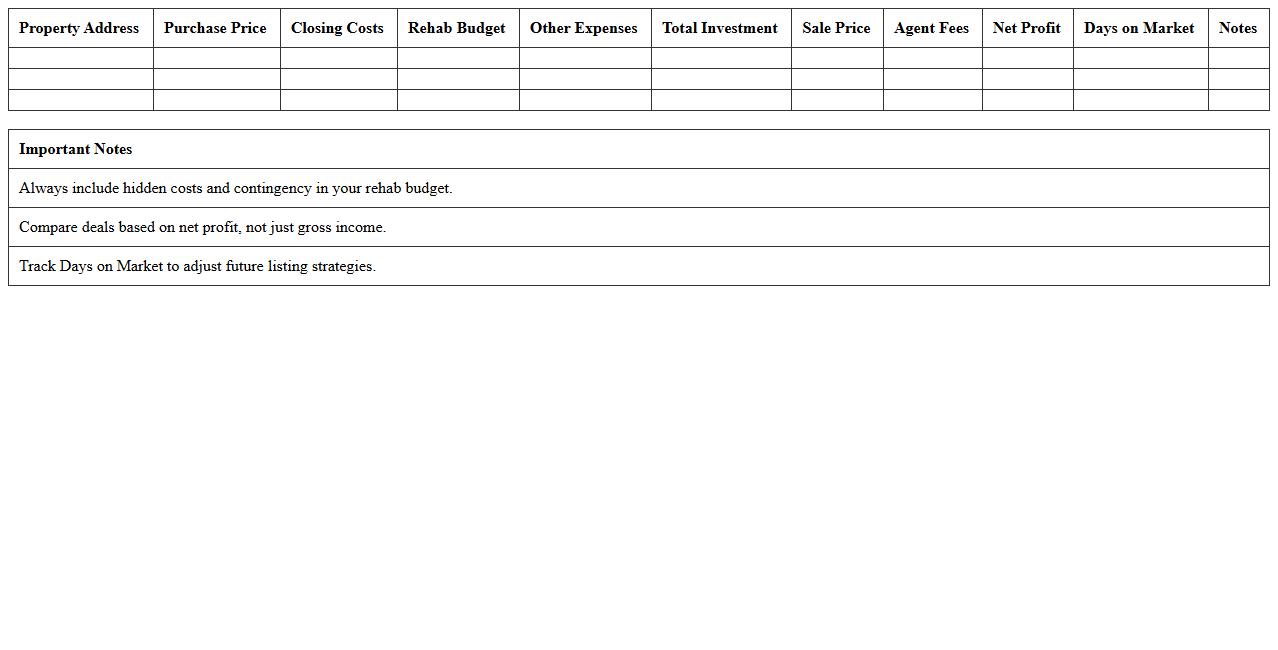The height and width of the screenshot is (650, 1278).
Task: Select the second row Notes cell
Action: 1238,79
